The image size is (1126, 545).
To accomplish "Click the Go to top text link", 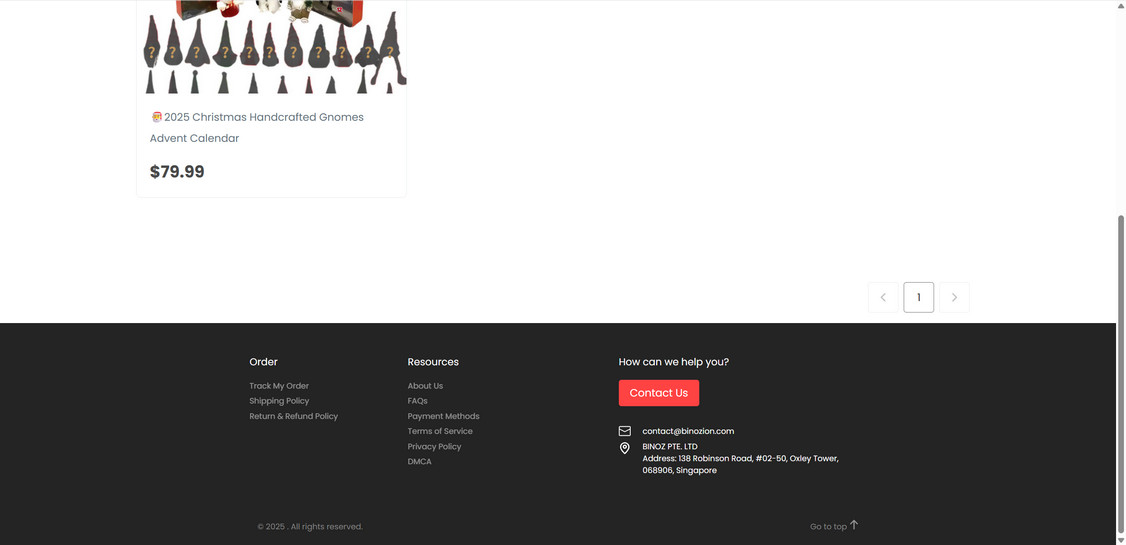I will coord(828,526).
